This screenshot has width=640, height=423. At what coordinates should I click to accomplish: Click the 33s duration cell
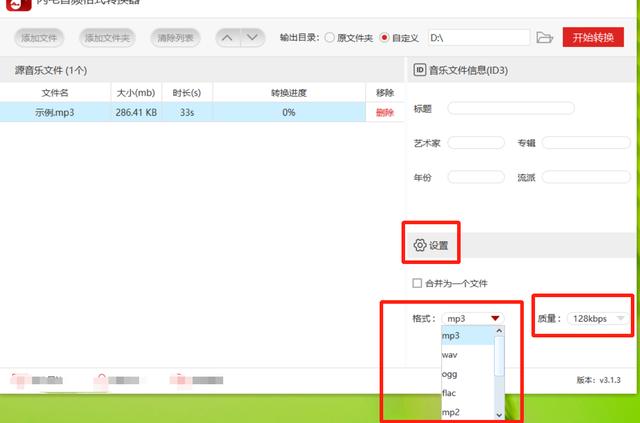pos(187,112)
